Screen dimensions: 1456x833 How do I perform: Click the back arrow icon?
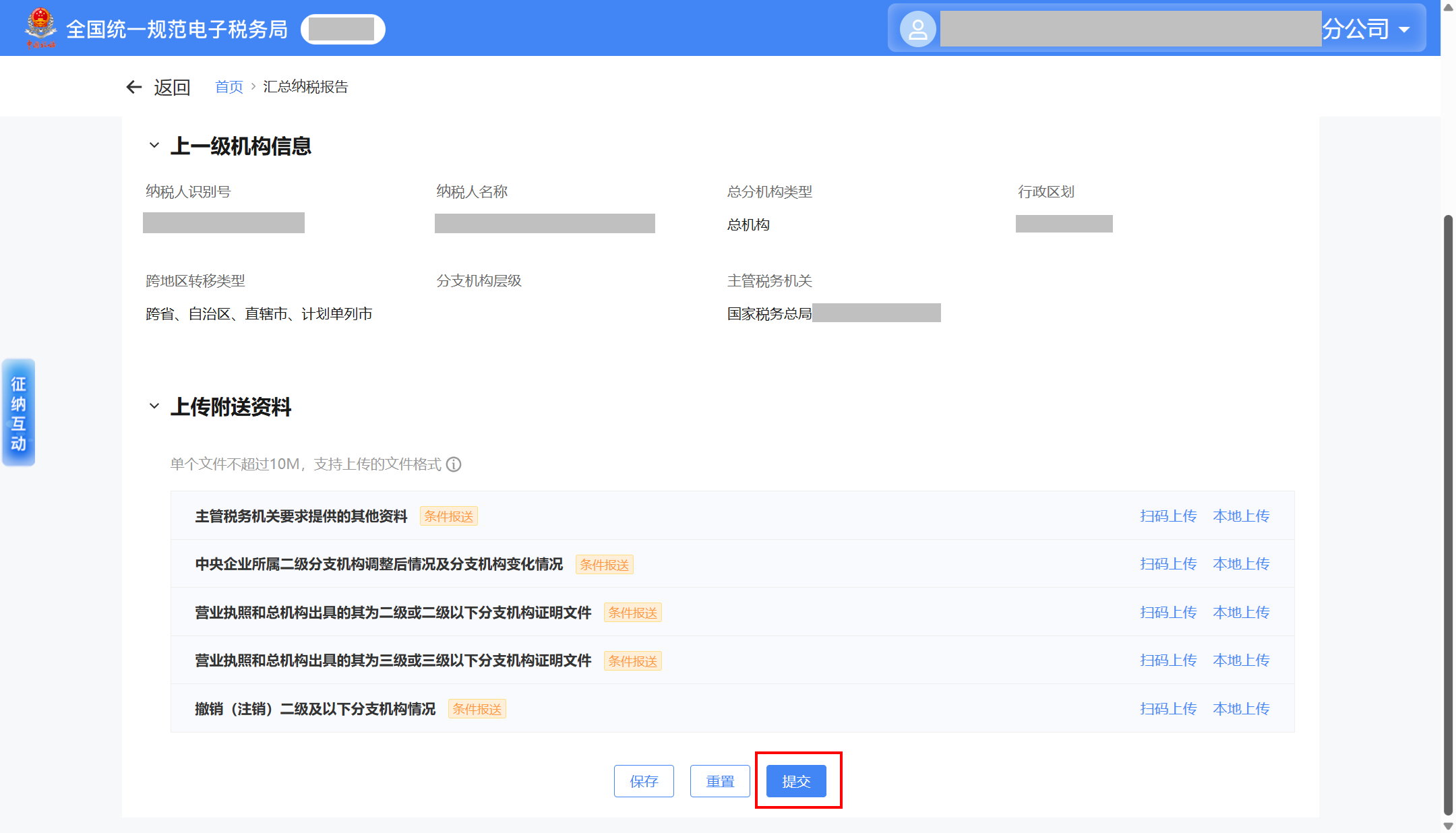click(134, 87)
